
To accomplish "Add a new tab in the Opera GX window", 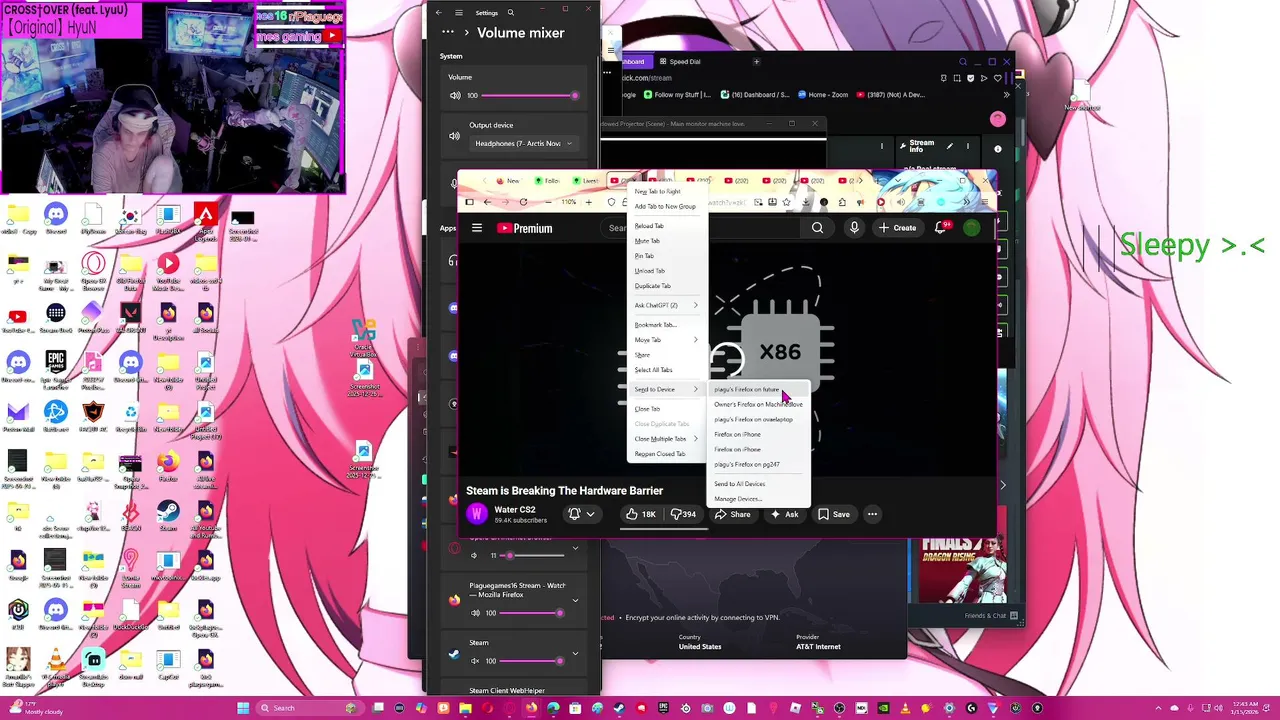I will point(757,62).
